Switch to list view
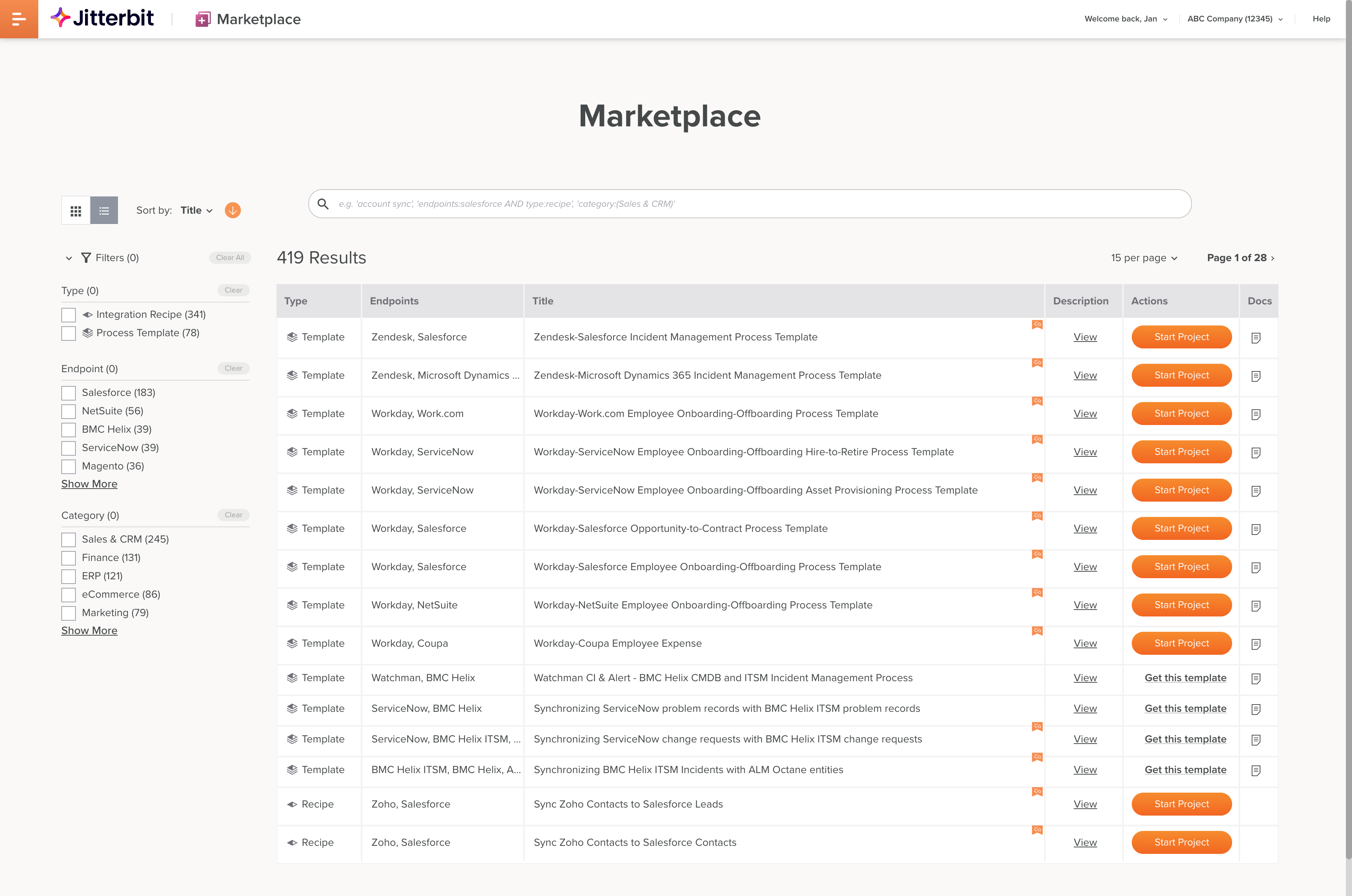This screenshot has height=896, width=1352. 104,211
